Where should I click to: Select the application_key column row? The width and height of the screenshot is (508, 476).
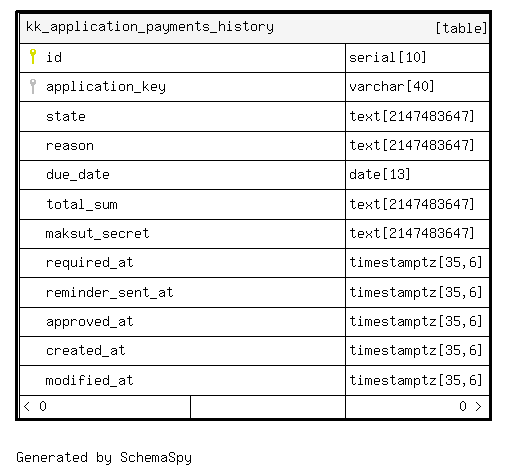coord(254,87)
